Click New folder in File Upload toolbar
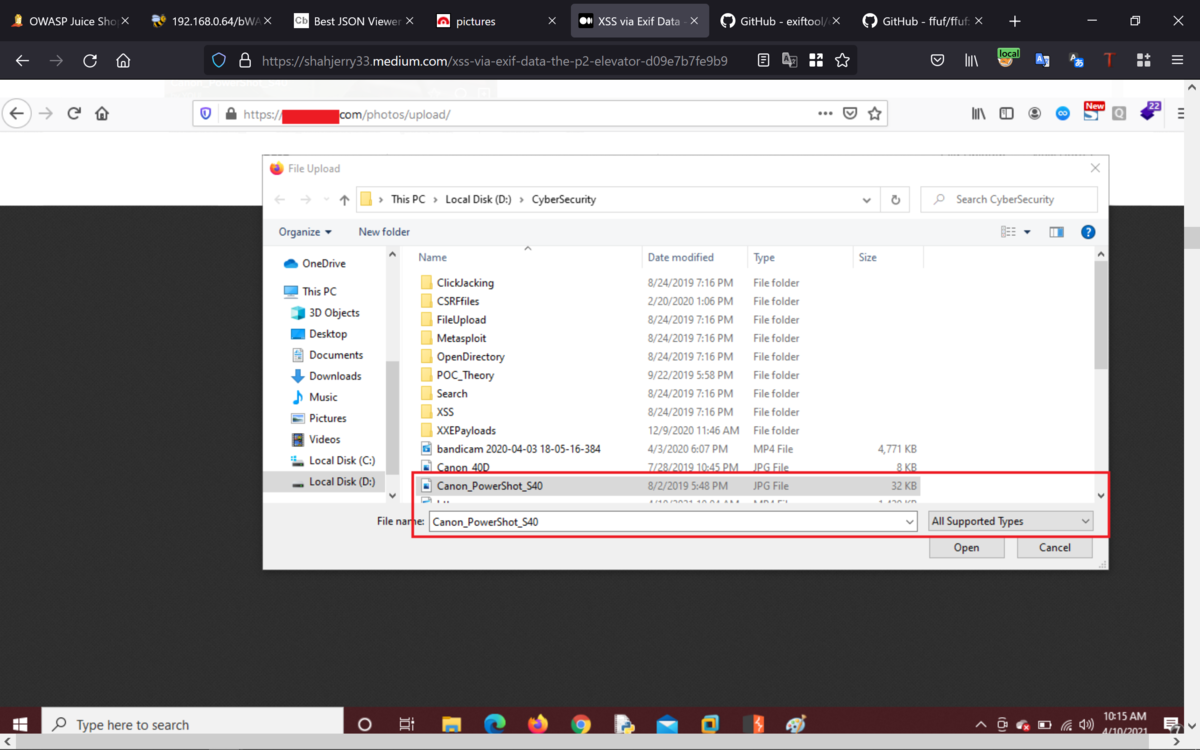The height and width of the screenshot is (750, 1200). pos(384,232)
